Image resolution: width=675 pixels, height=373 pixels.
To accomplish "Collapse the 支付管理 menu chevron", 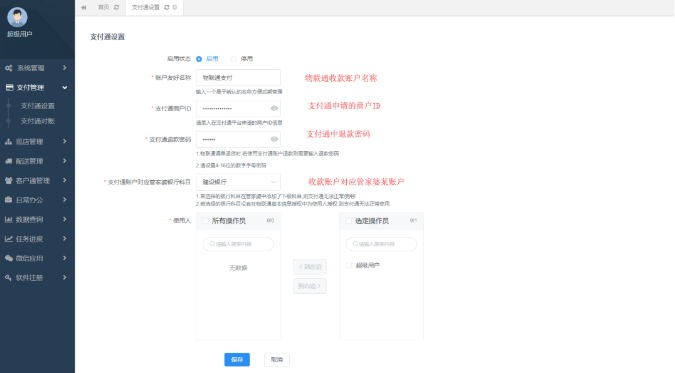I will click(65, 88).
